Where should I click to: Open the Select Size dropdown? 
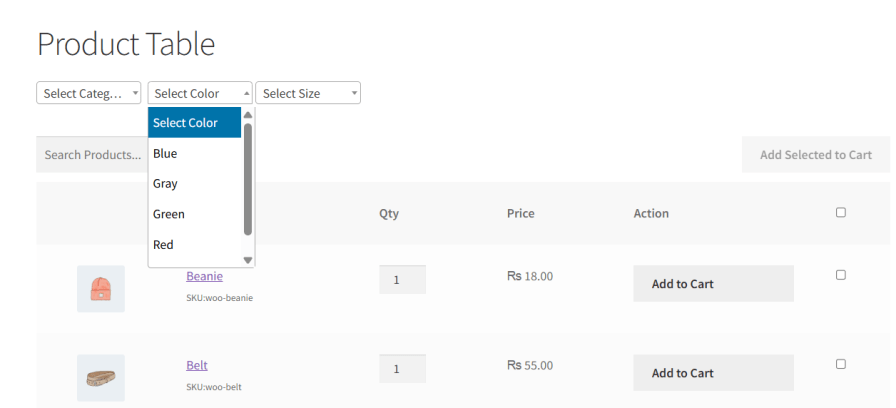[x=308, y=93]
